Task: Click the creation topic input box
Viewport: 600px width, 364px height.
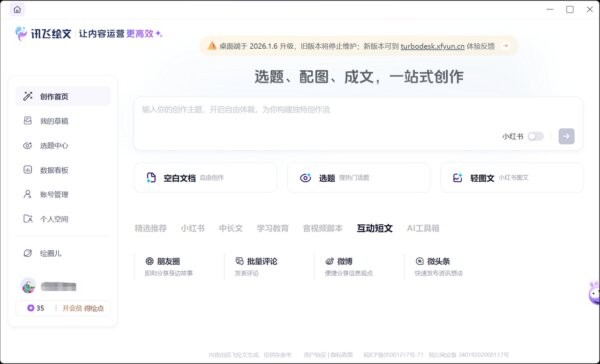Action: click(x=358, y=124)
